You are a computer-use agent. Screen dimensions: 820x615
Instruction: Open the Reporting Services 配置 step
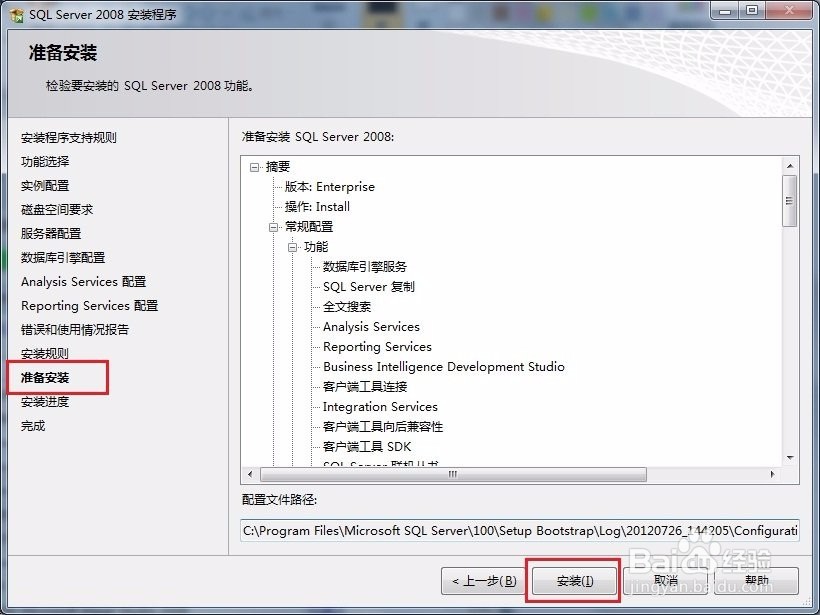click(88, 305)
